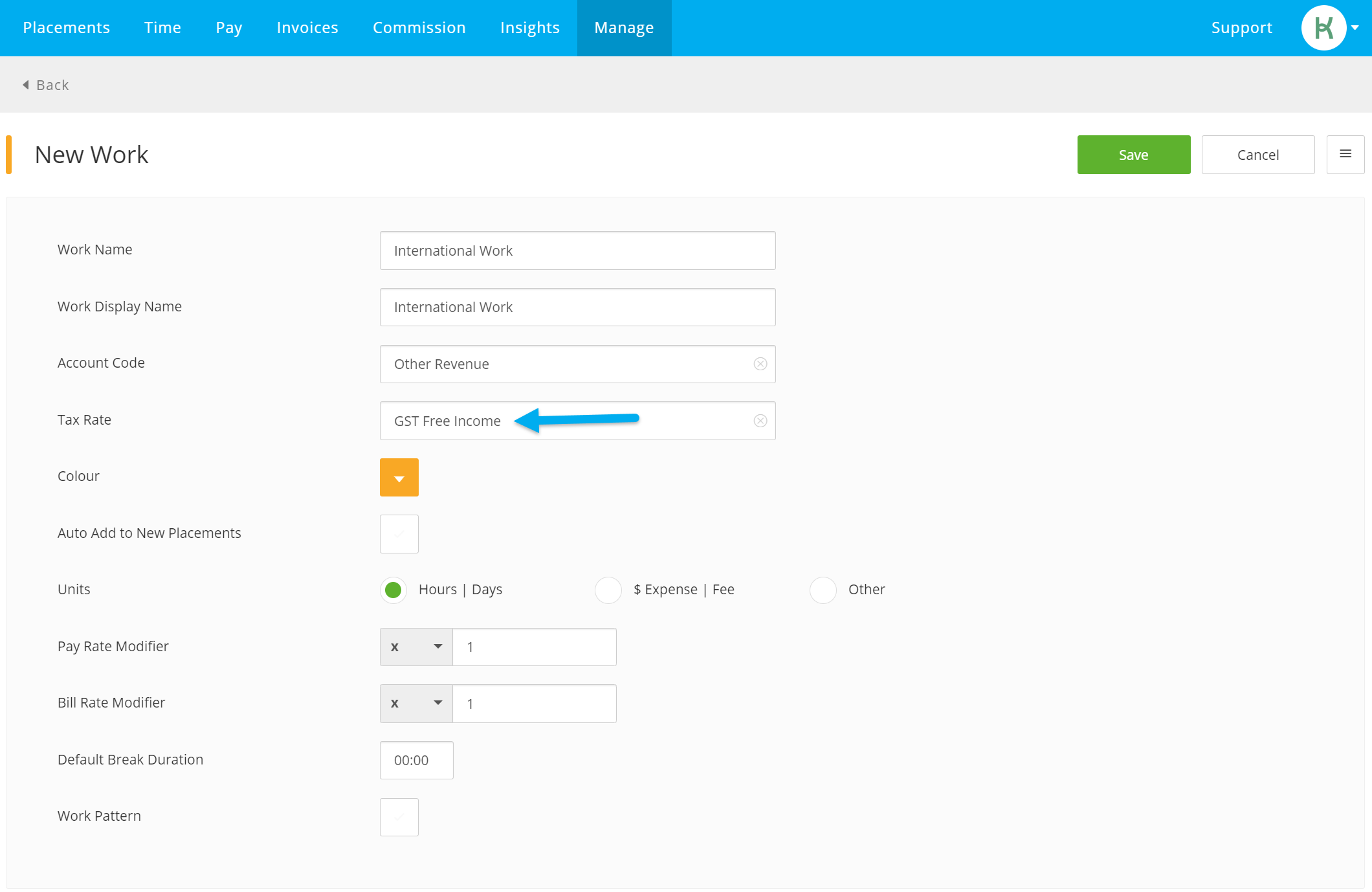Choose the Other units radio button
Image resolution: width=1372 pixels, height=892 pixels.
(x=823, y=590)
